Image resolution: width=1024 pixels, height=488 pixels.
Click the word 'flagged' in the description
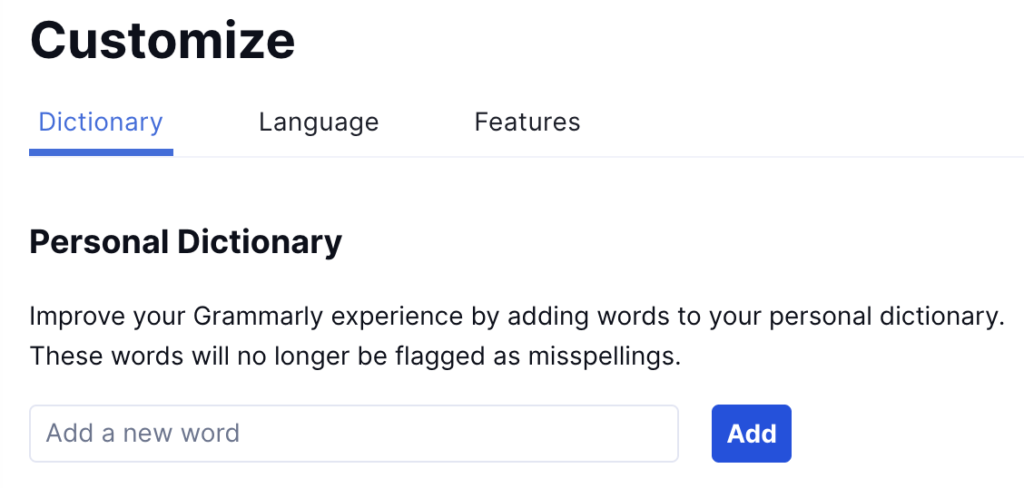click(455, 356)
